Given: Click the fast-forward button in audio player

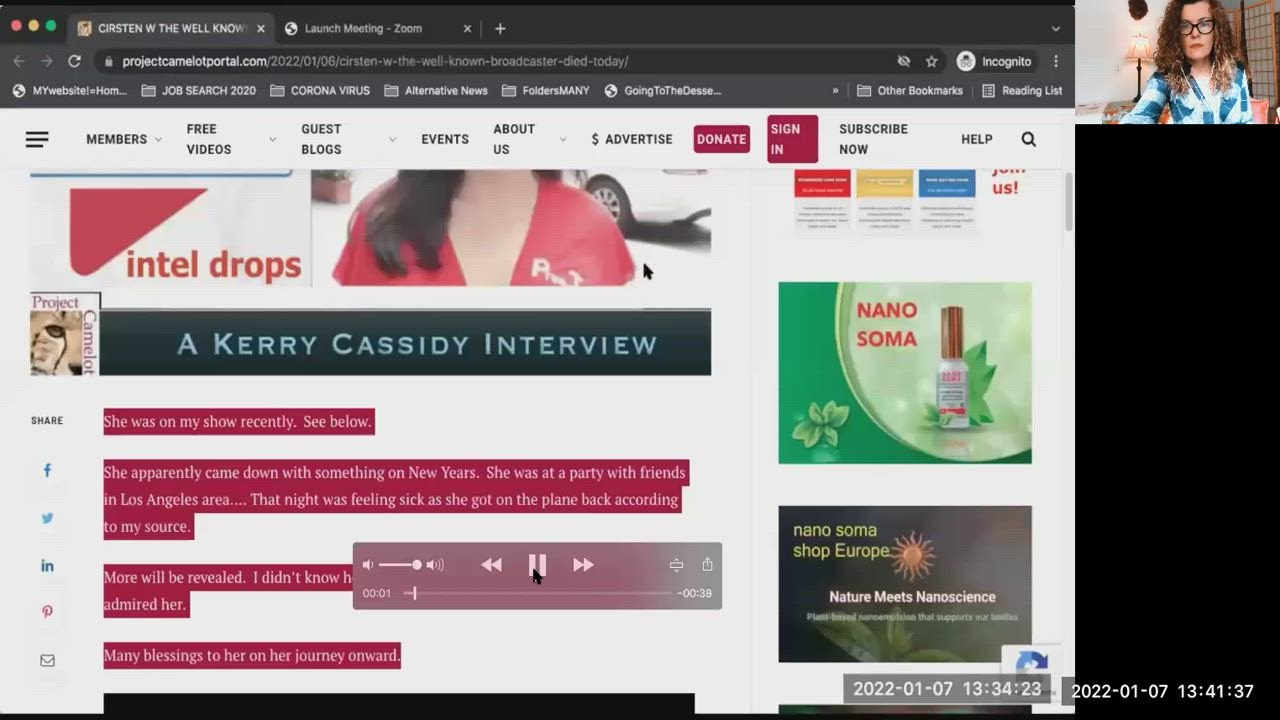Looking at the screenshot, I should [583, 565].
